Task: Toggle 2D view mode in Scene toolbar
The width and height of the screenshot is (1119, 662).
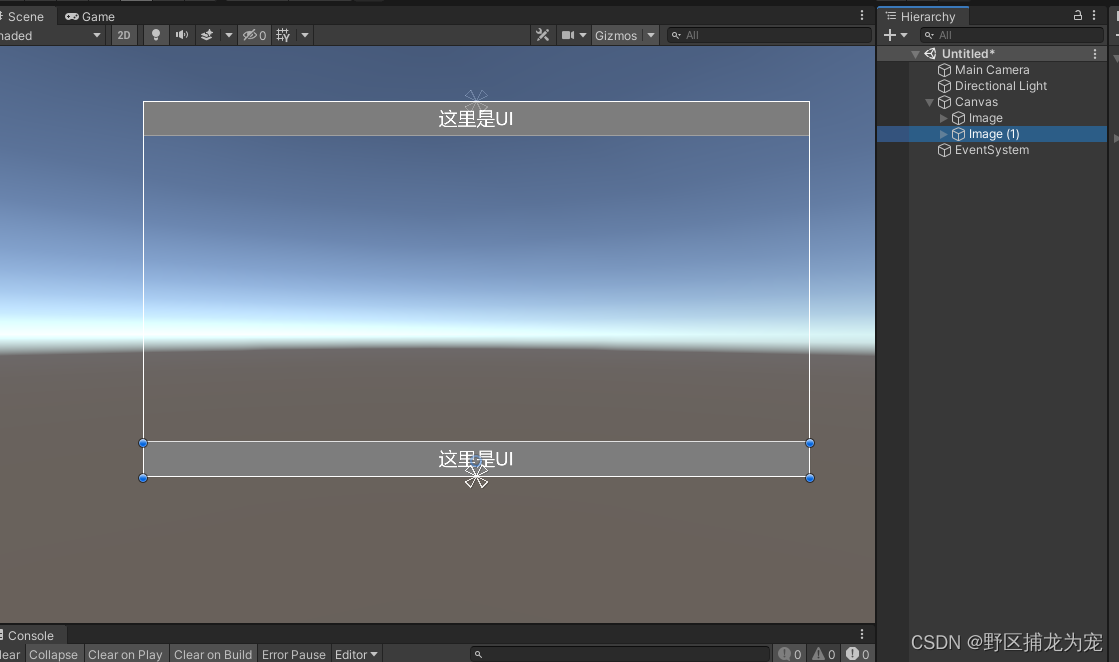Action: [123, 35]
